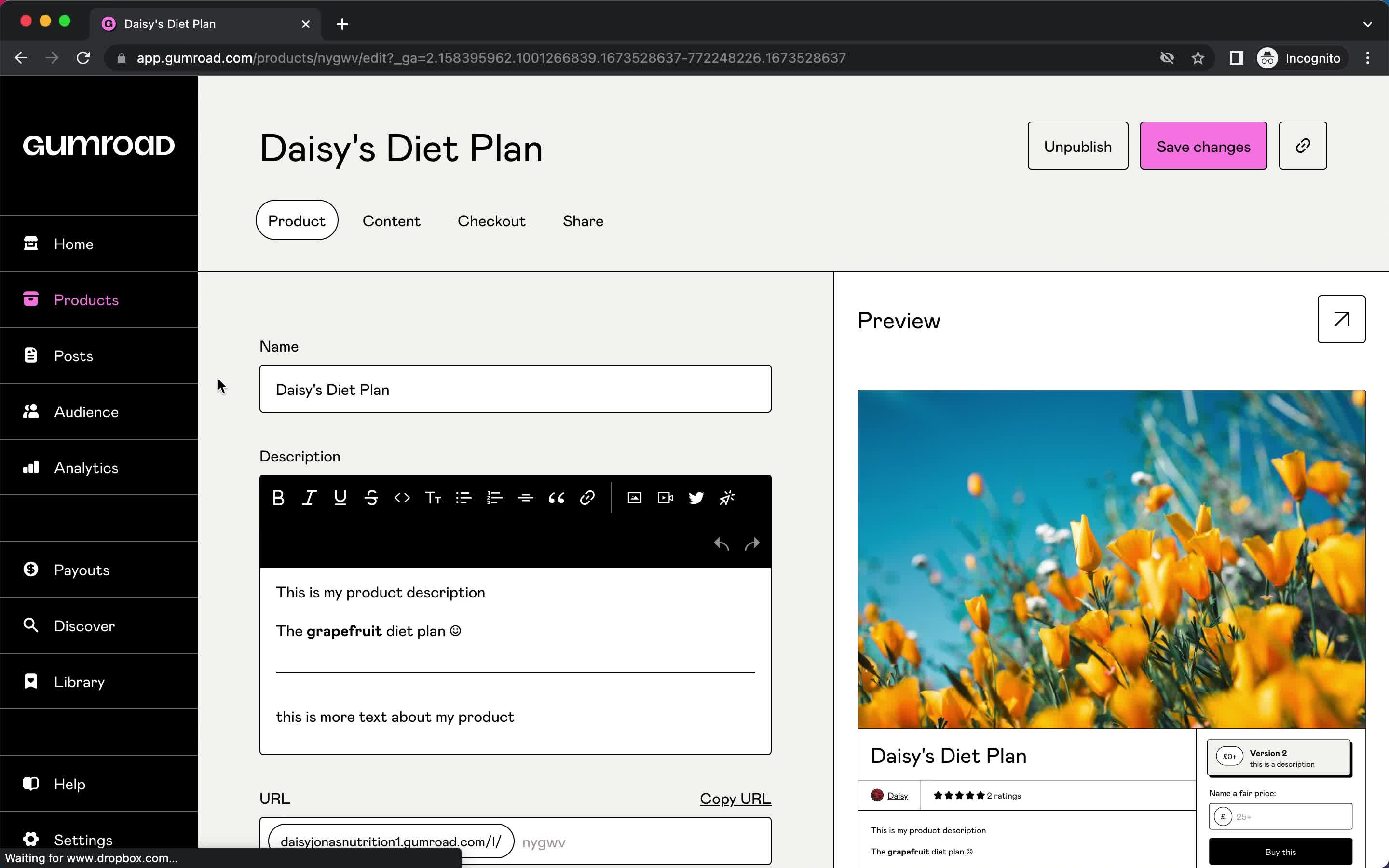The width and height of the screenshot is (1389, 868).
Task: Share product via Twitter icon
Action: click(696, 497)
